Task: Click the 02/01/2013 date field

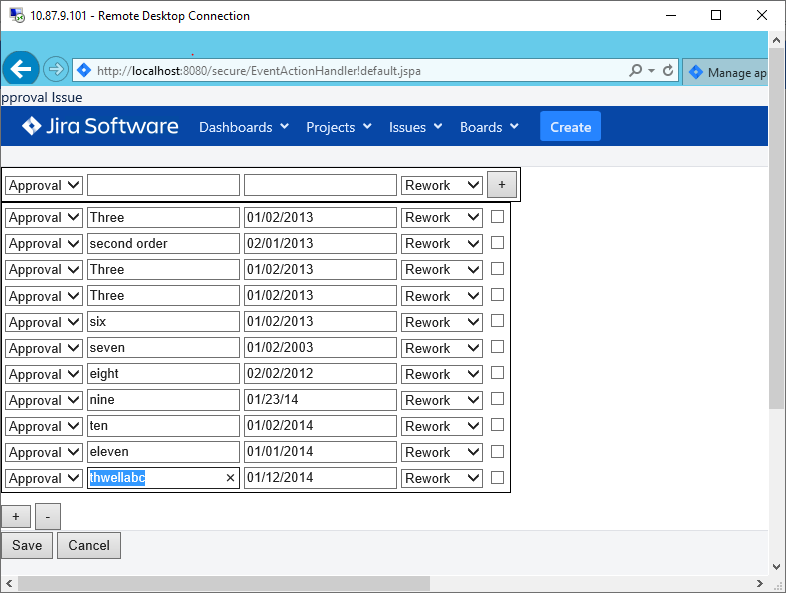Action: pos(320,243)
